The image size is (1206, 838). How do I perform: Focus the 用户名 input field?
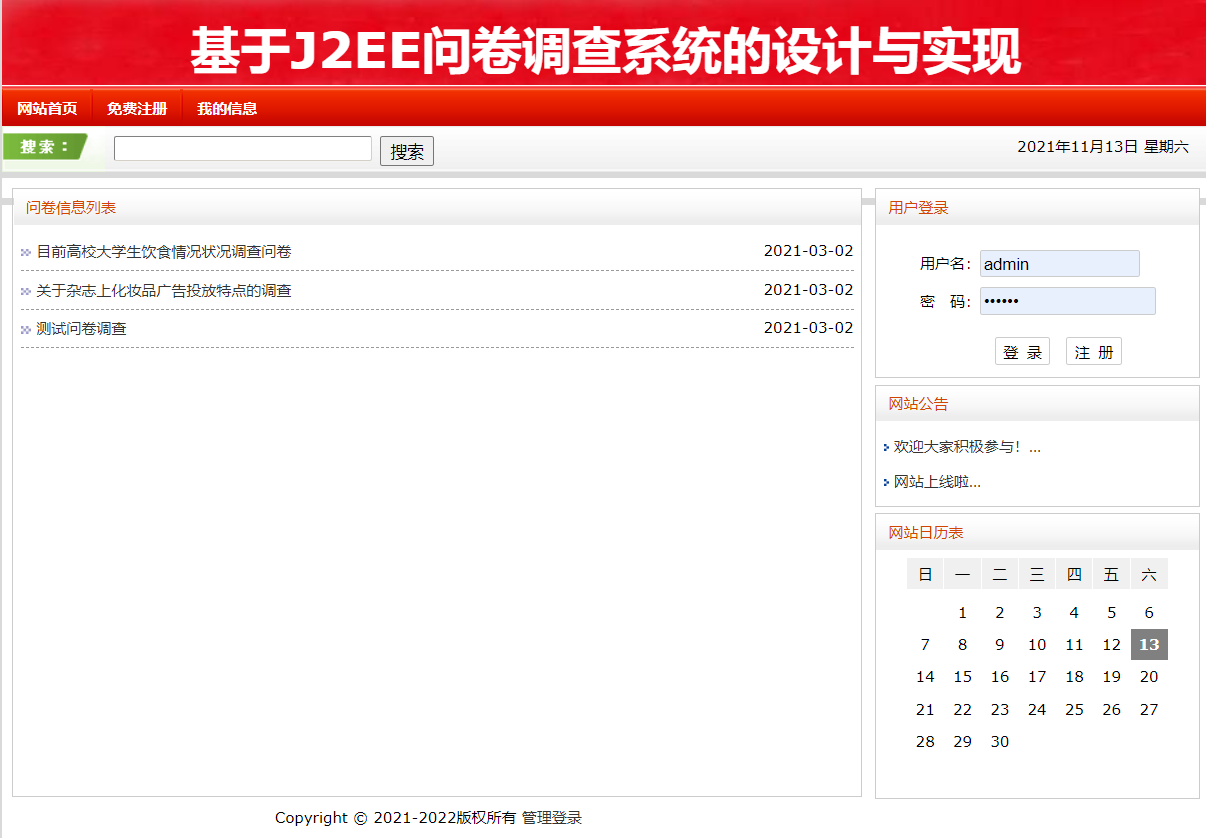pyautogui.click(x=1060, y=264)
